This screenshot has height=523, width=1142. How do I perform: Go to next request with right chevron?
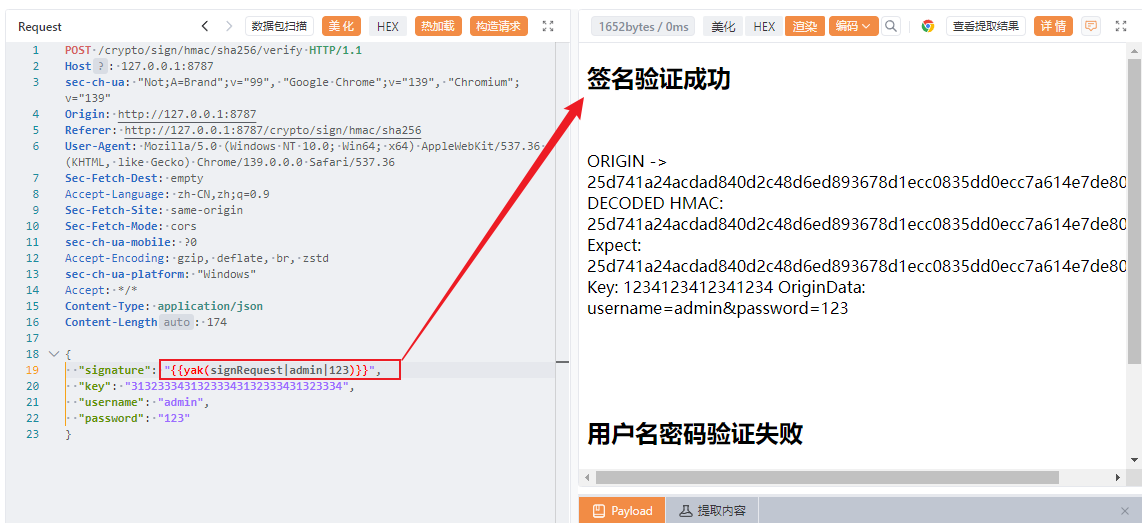tap(229, 26)
